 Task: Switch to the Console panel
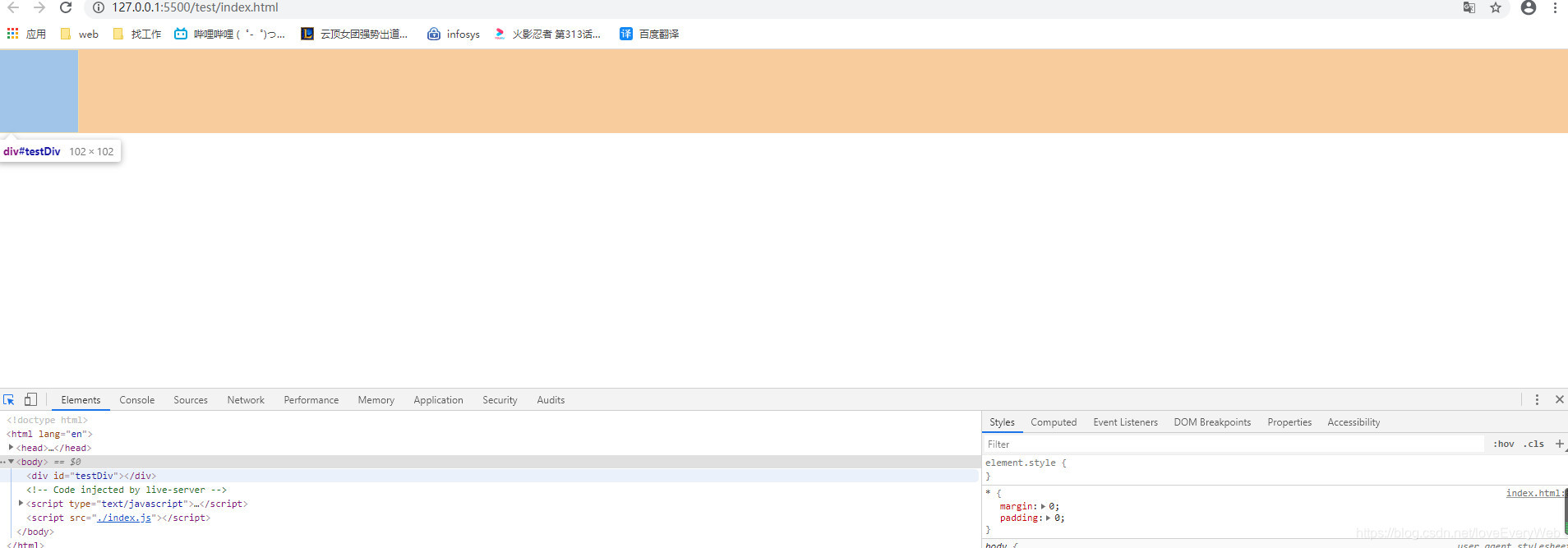tap(137, 400)
